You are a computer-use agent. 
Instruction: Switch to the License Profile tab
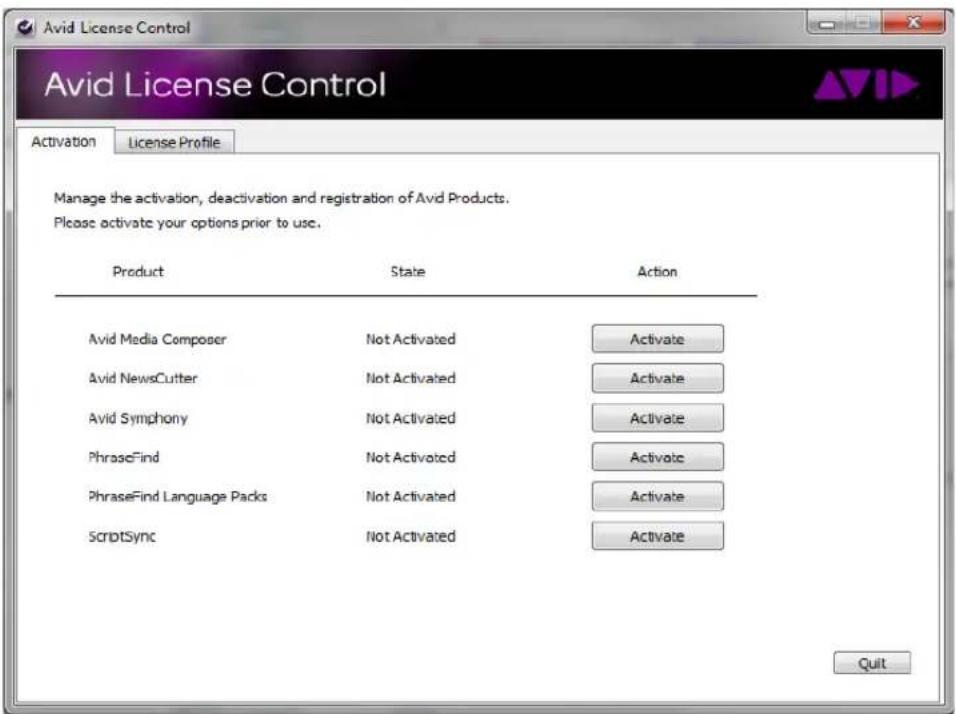[174, 143]
